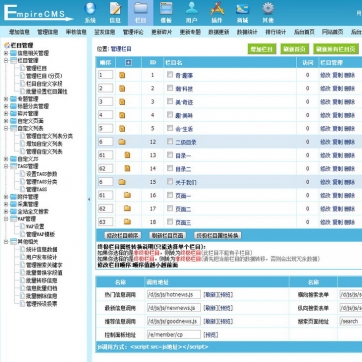Tick the checkbox for ID 12 row
The width and height of the screenshot is (362, 362).
click(170, 141)
